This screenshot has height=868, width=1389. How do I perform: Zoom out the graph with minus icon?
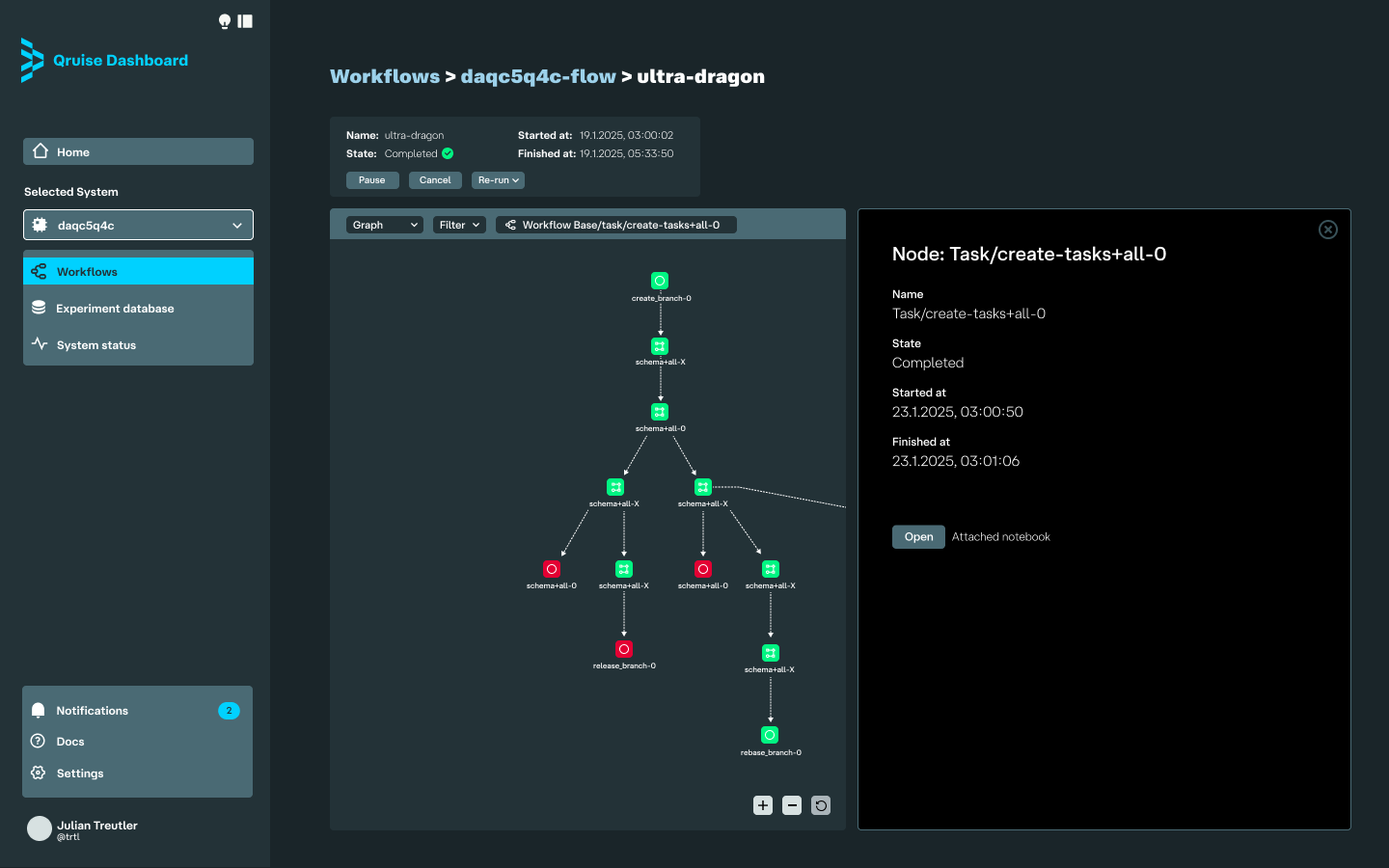(x=792, y=805)
